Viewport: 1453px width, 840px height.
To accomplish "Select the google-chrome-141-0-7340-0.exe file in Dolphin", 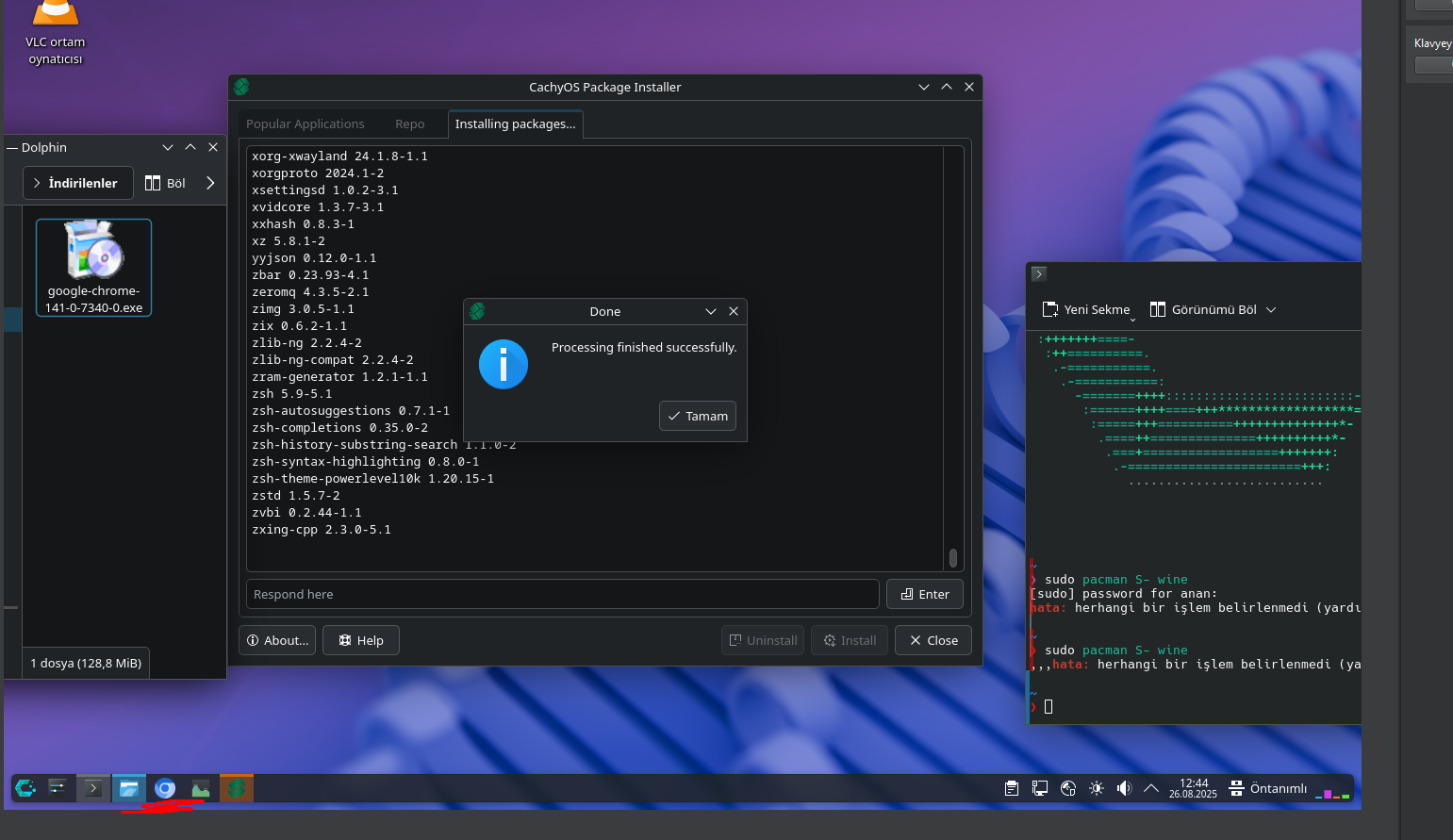I will click(93, 268).
